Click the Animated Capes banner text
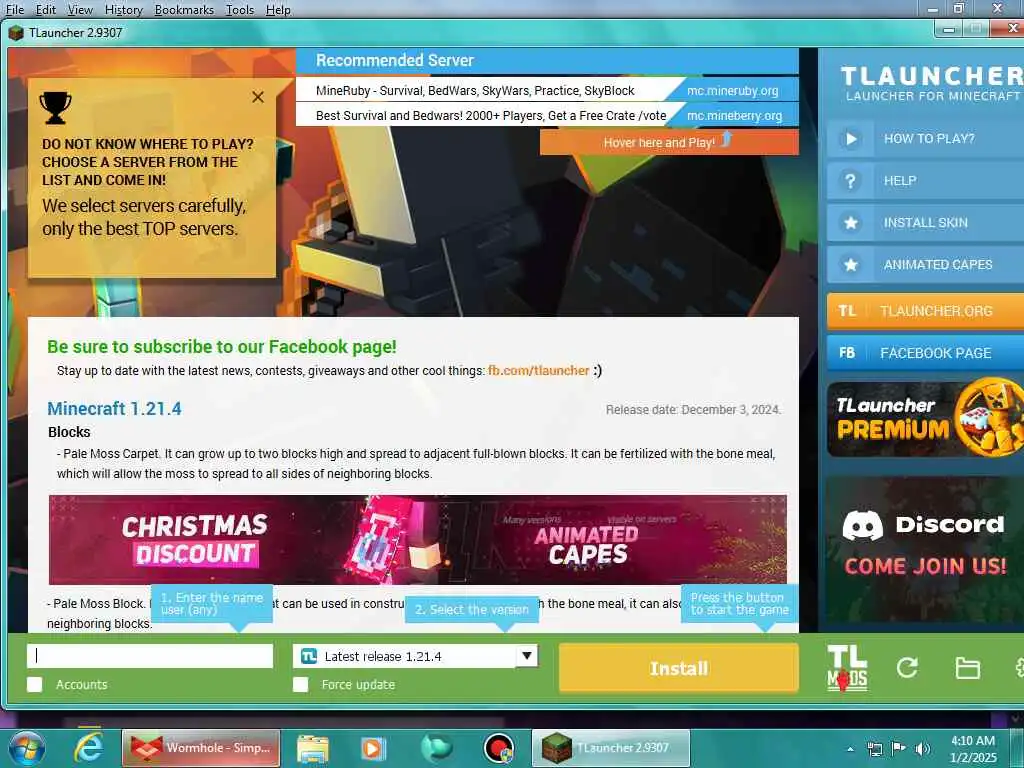This screenshot has height=768, width=1024. pos(586,545)
